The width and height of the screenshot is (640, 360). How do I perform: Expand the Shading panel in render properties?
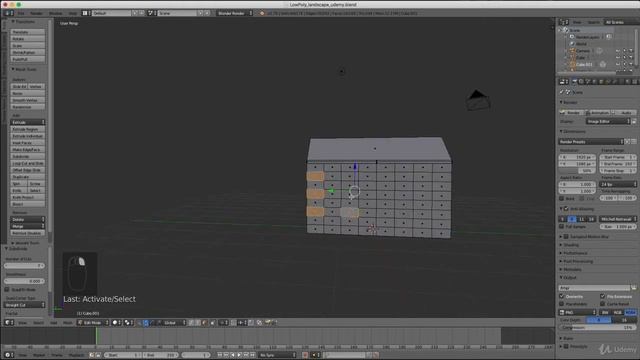(x=570, y=245)
